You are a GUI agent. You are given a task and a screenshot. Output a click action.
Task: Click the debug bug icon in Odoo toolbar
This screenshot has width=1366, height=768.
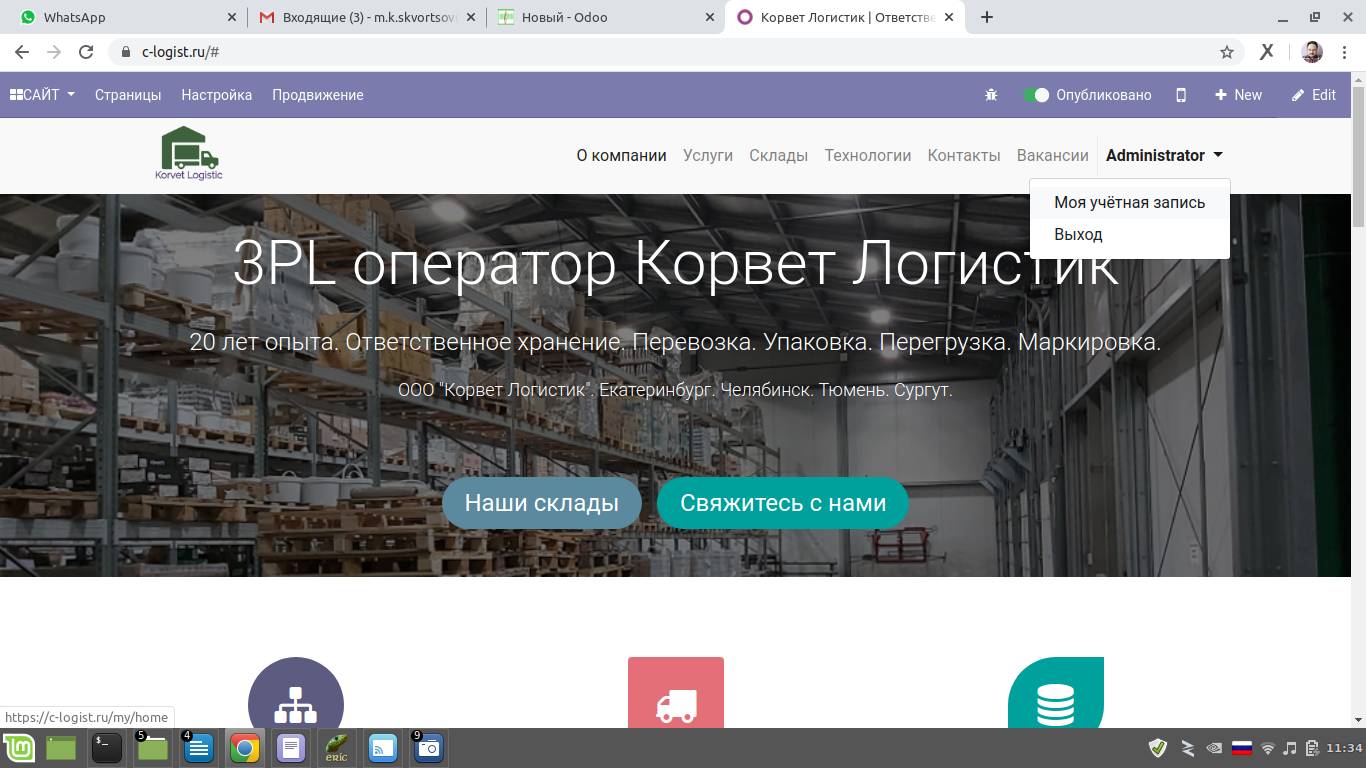[x=991, y=95]
